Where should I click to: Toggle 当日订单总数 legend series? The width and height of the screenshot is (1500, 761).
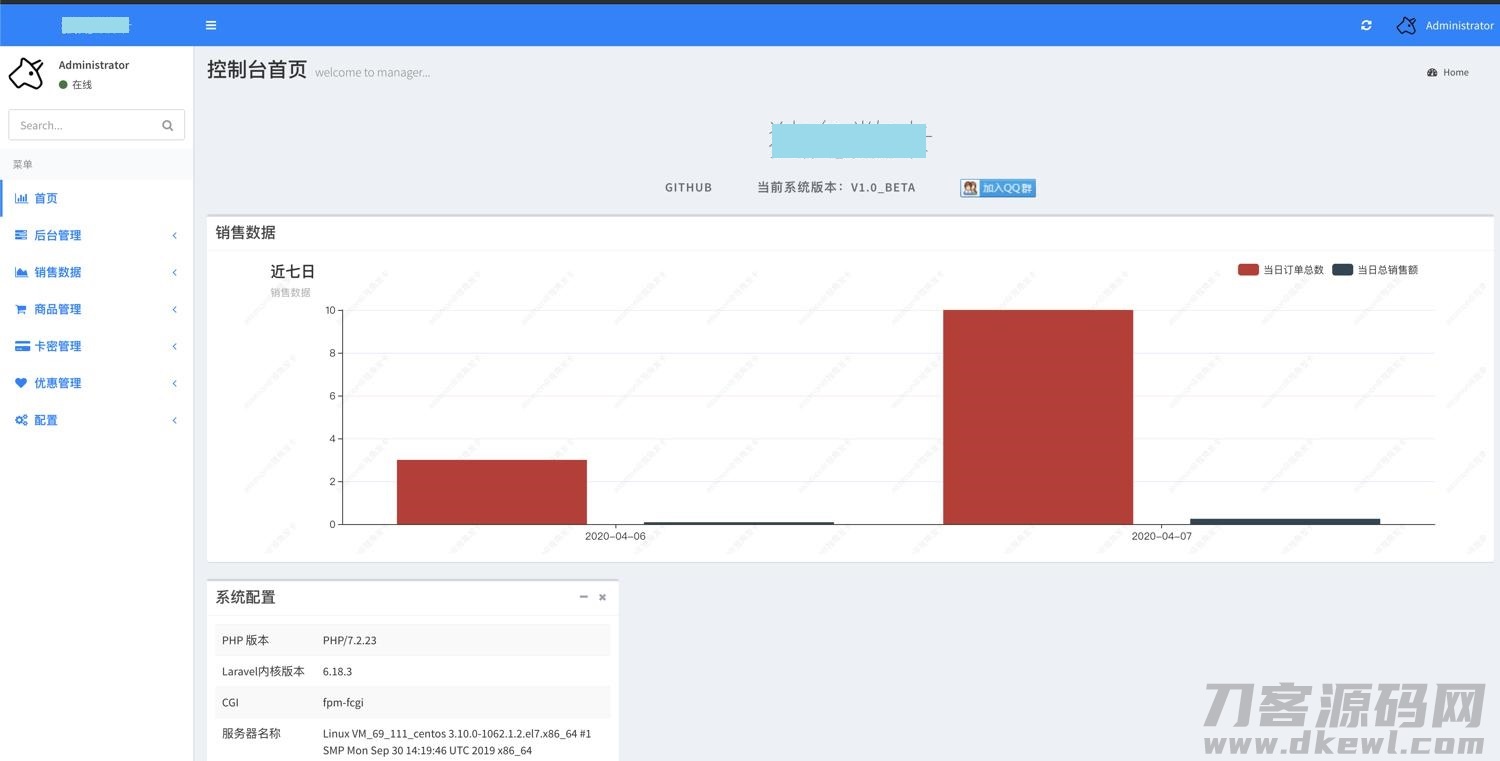point(1281,270)
